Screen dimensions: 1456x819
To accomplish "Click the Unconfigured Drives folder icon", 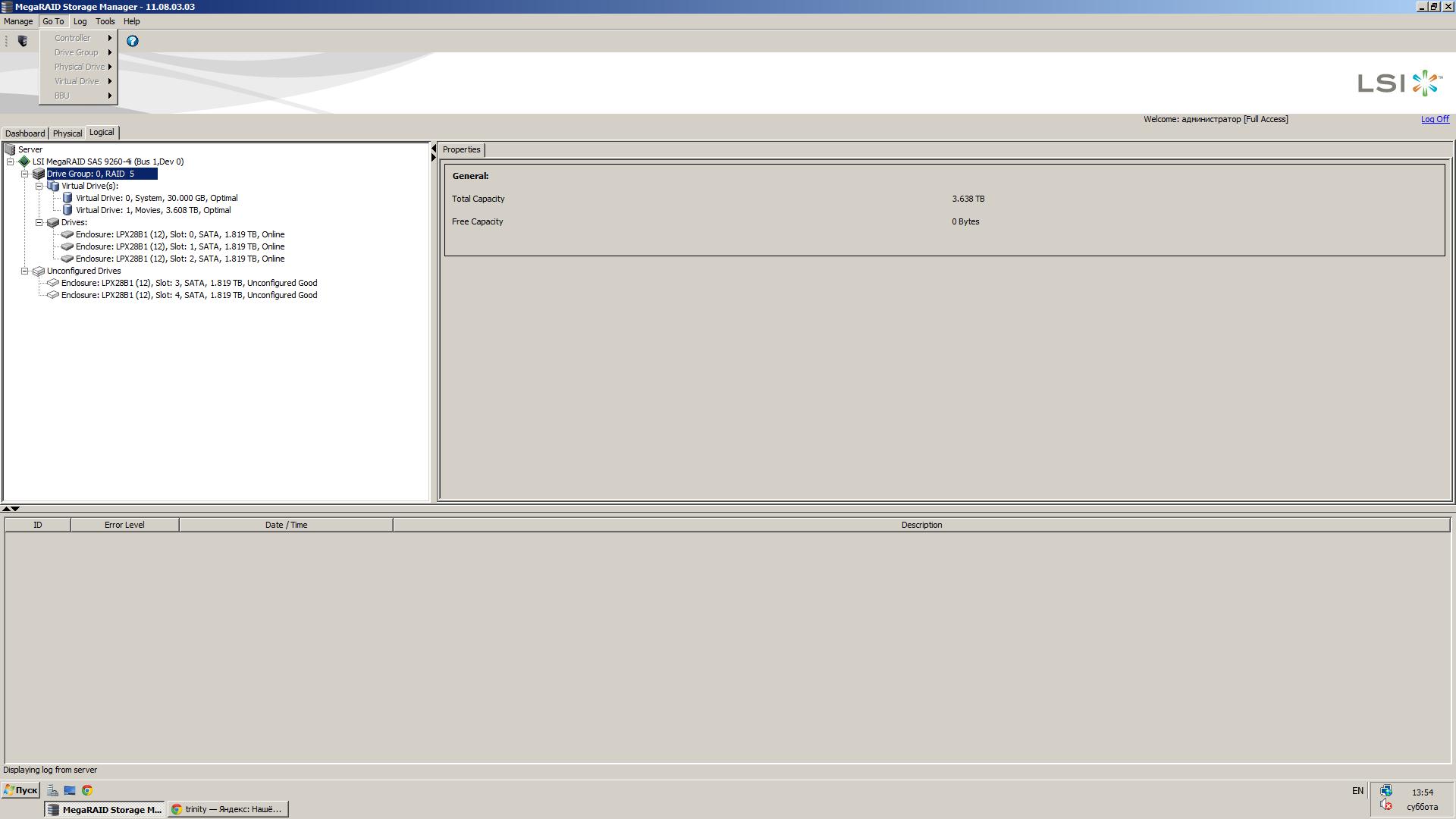I will 39,271.
